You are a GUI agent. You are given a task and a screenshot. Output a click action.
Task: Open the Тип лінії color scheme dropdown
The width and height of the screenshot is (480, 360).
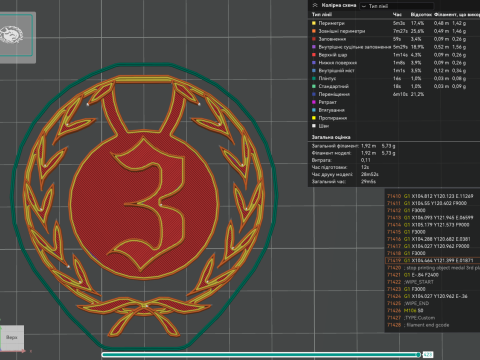click(397, 6)
